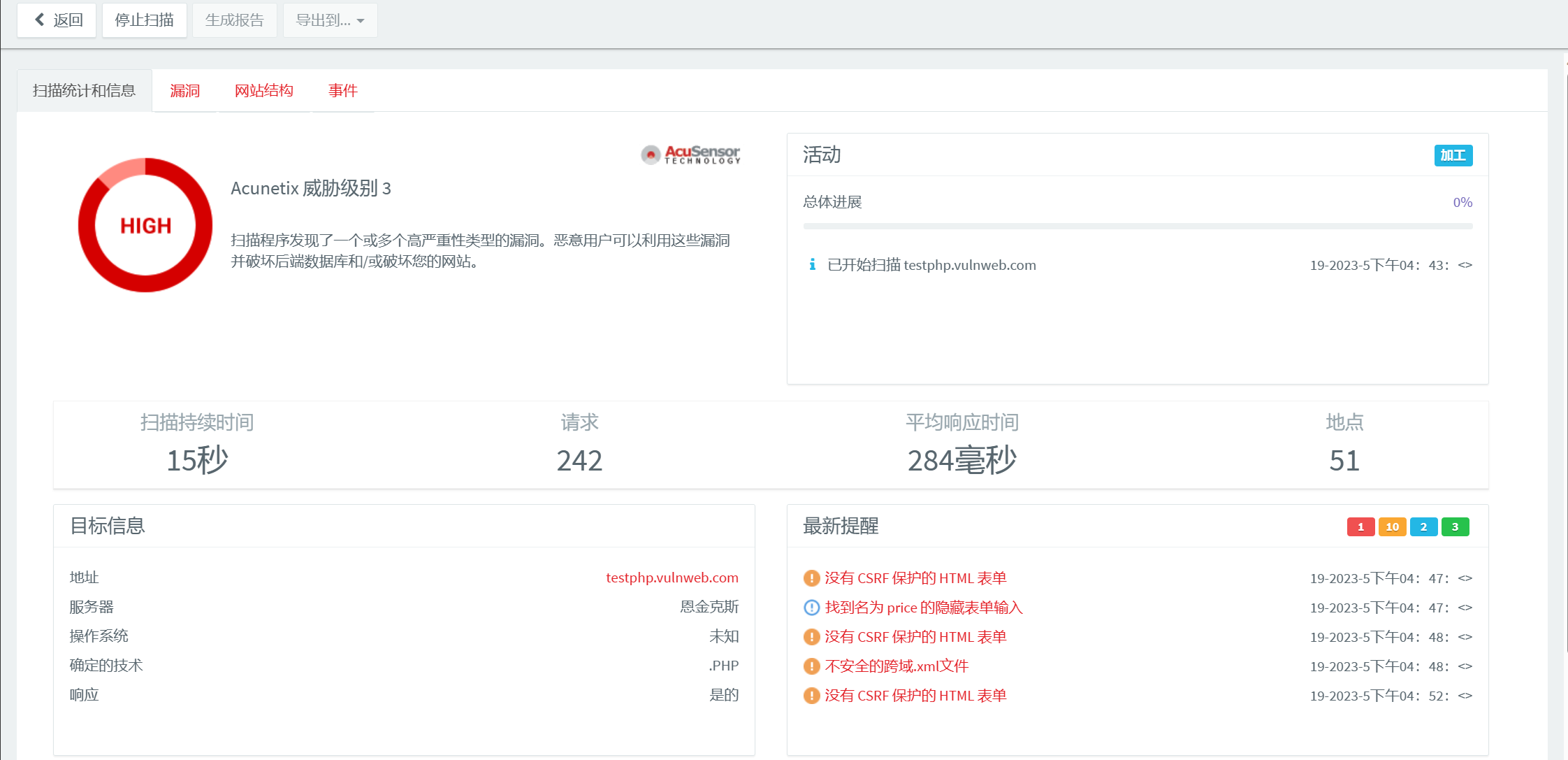Click the orange warning icon on the first CSRF alert
This screenshot has width=1568, height=760.
point(811,578)
